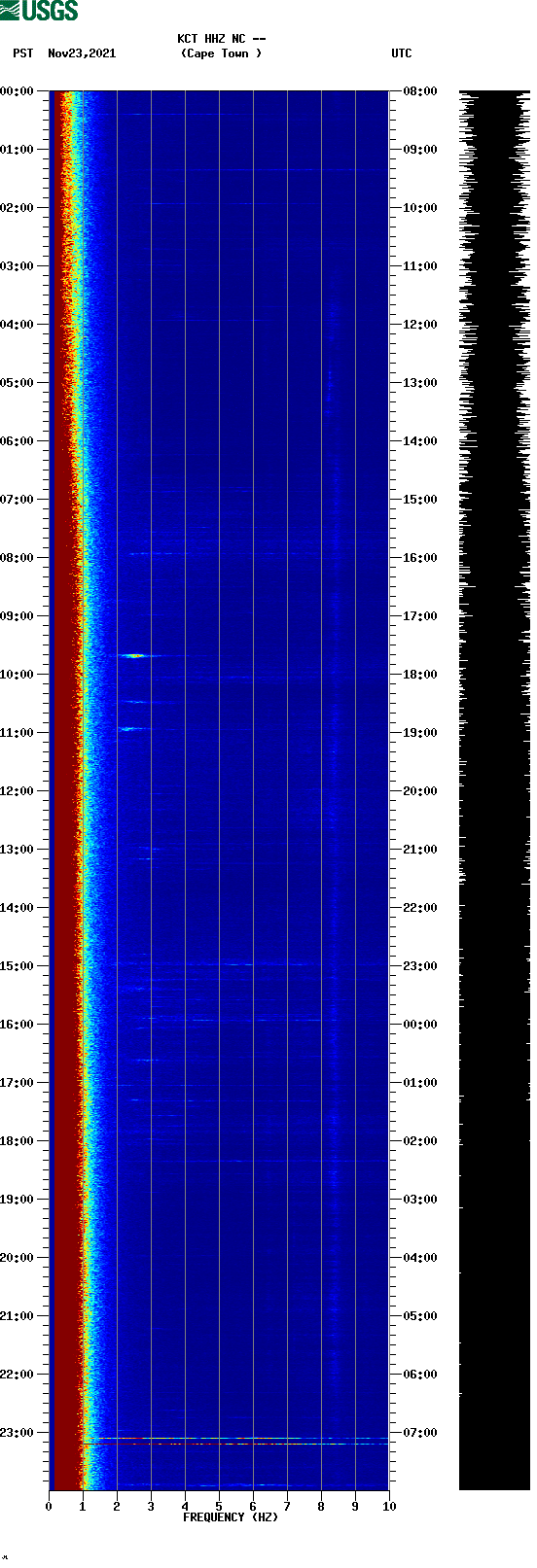Click the 07:00 PST time label
The height and width of the screenshot is (1568, 537).
pos(18,500)
